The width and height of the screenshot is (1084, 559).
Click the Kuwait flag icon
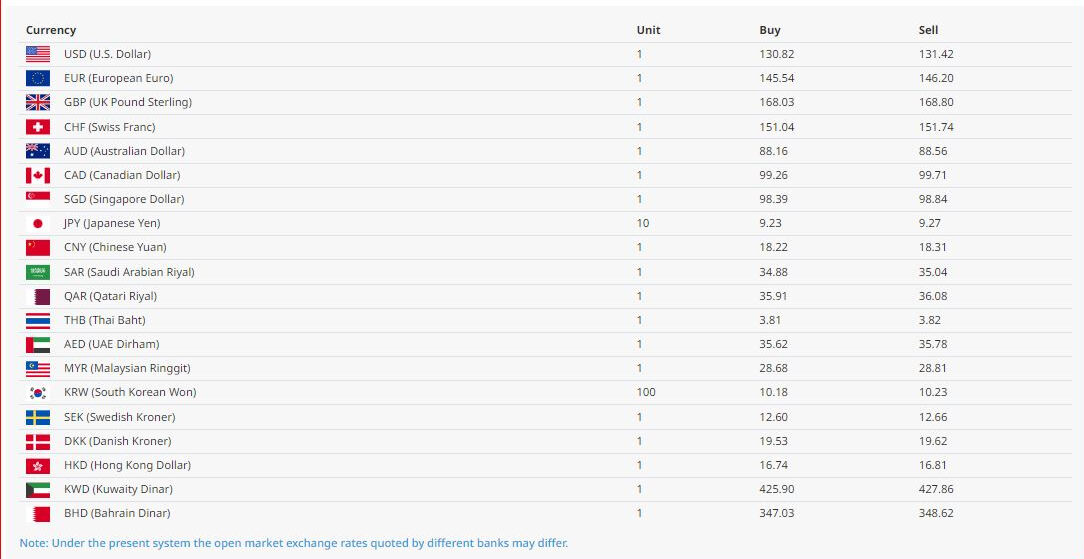click(x=38, y=489)
